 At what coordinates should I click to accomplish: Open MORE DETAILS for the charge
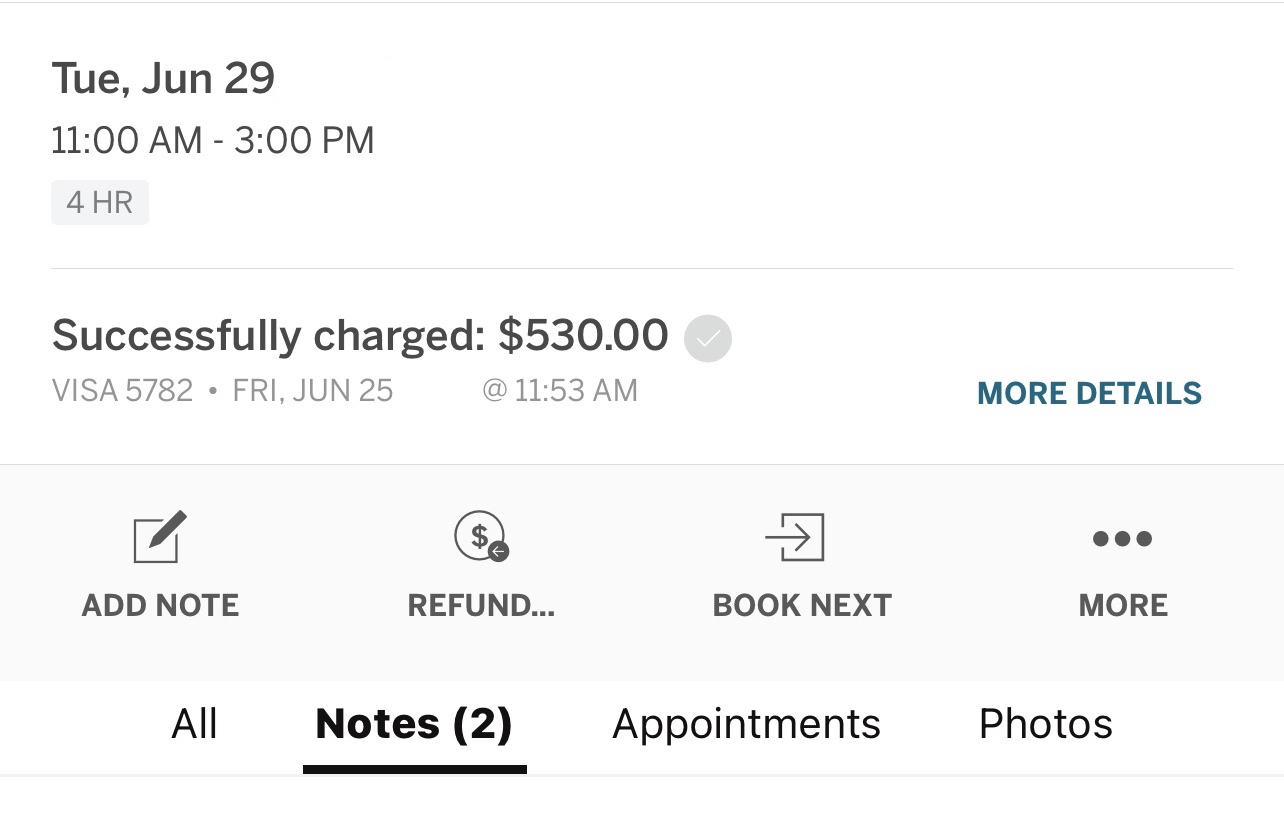(1089, 393)
